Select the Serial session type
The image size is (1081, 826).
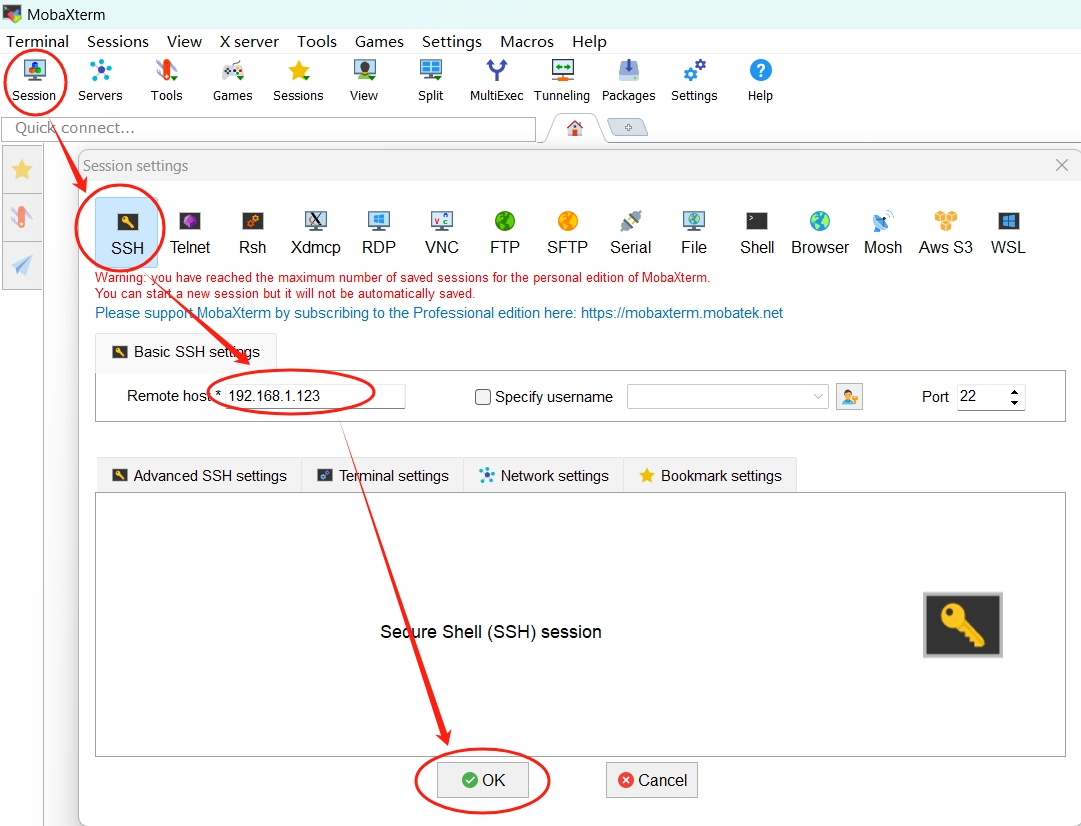[x=630, y=232]
